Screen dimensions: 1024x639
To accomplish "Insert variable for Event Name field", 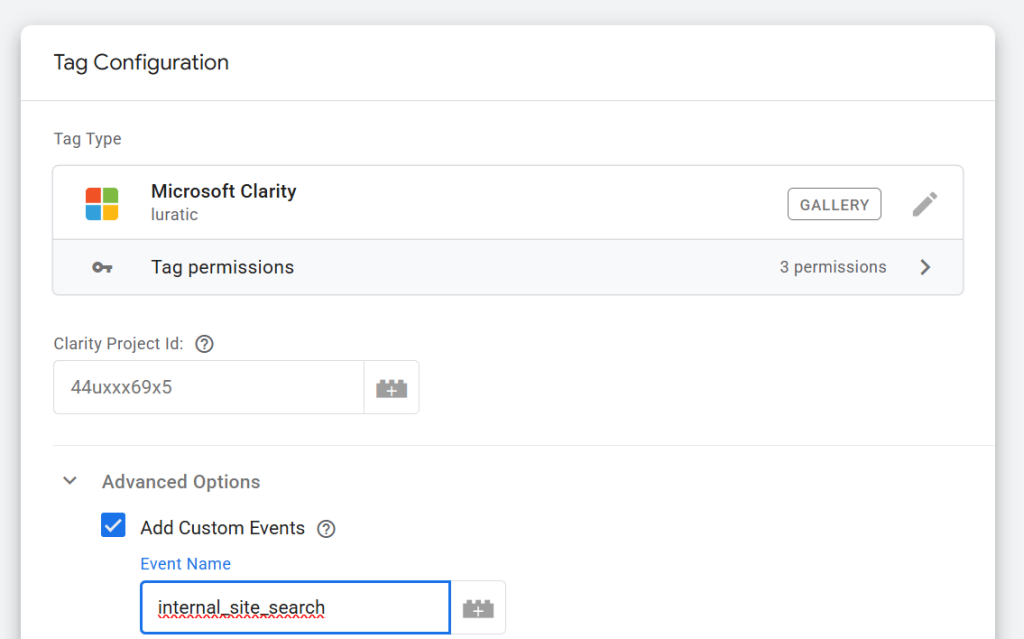I will [478, 608].
